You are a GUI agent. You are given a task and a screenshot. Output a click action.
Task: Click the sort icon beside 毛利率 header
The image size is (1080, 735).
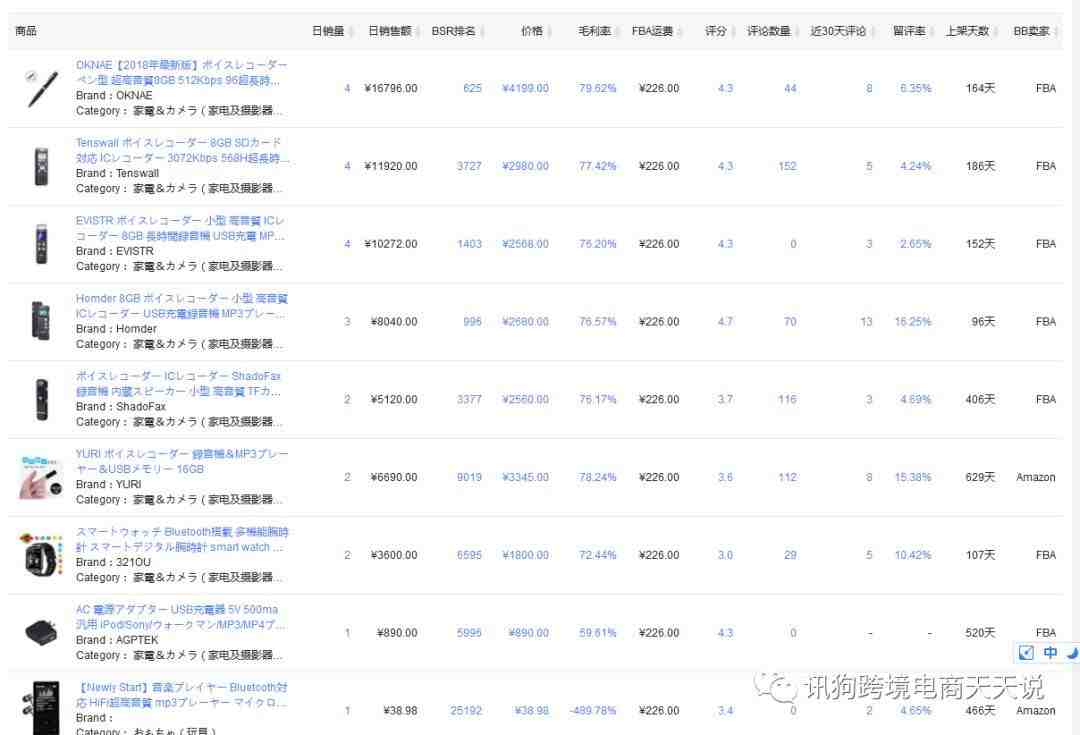[x=616, y=32]
